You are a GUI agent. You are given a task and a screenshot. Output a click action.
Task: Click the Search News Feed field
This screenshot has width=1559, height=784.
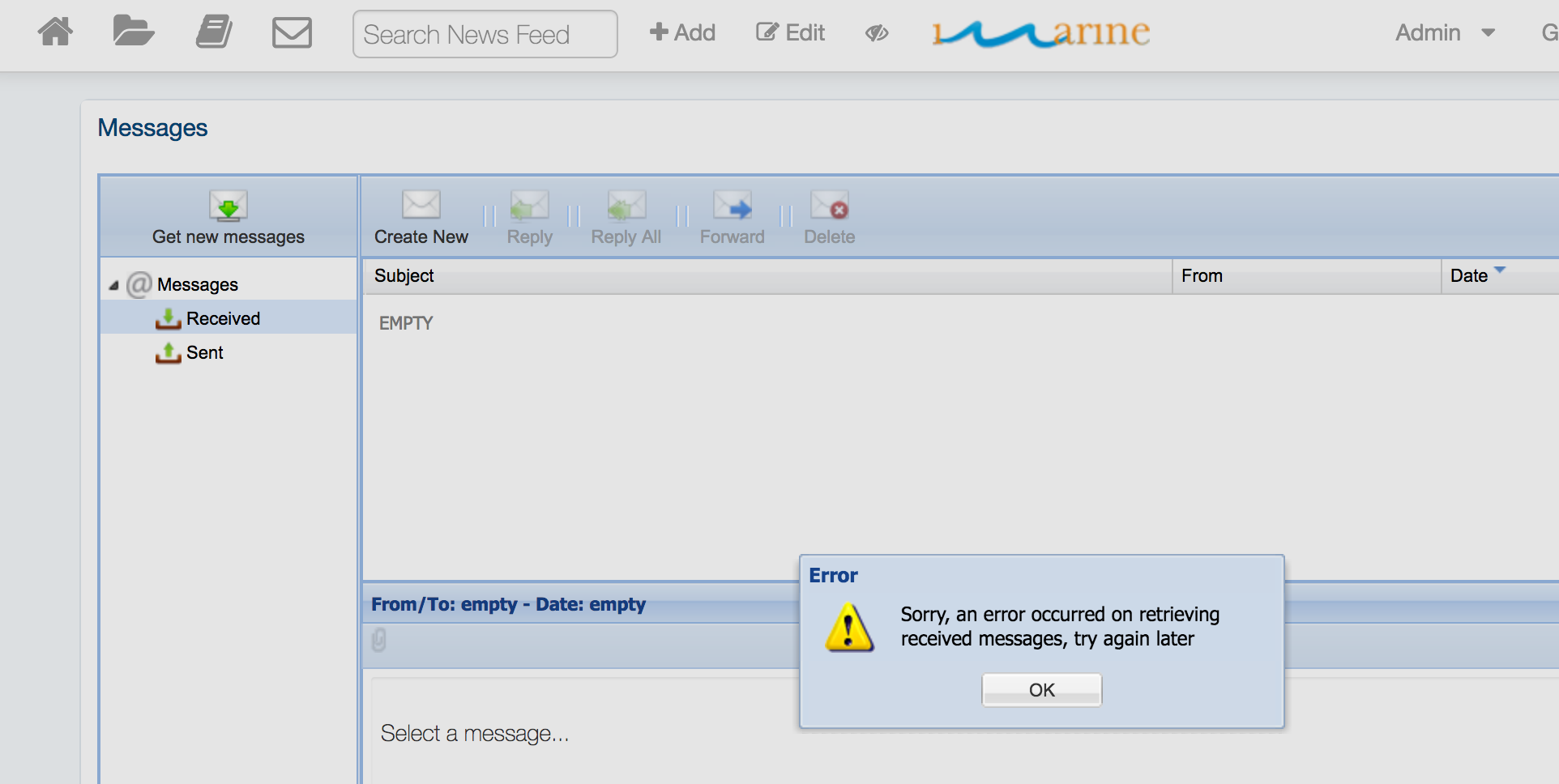pos(485,34)
